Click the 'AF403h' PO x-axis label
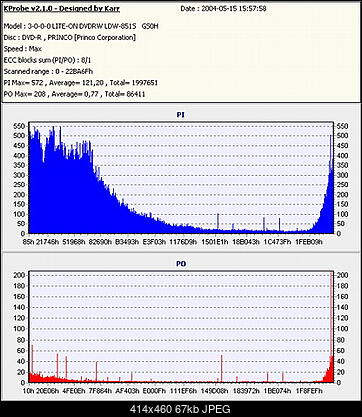Viewport: 362px width, 417px height. pyautogui.click(x=127, y=391)
